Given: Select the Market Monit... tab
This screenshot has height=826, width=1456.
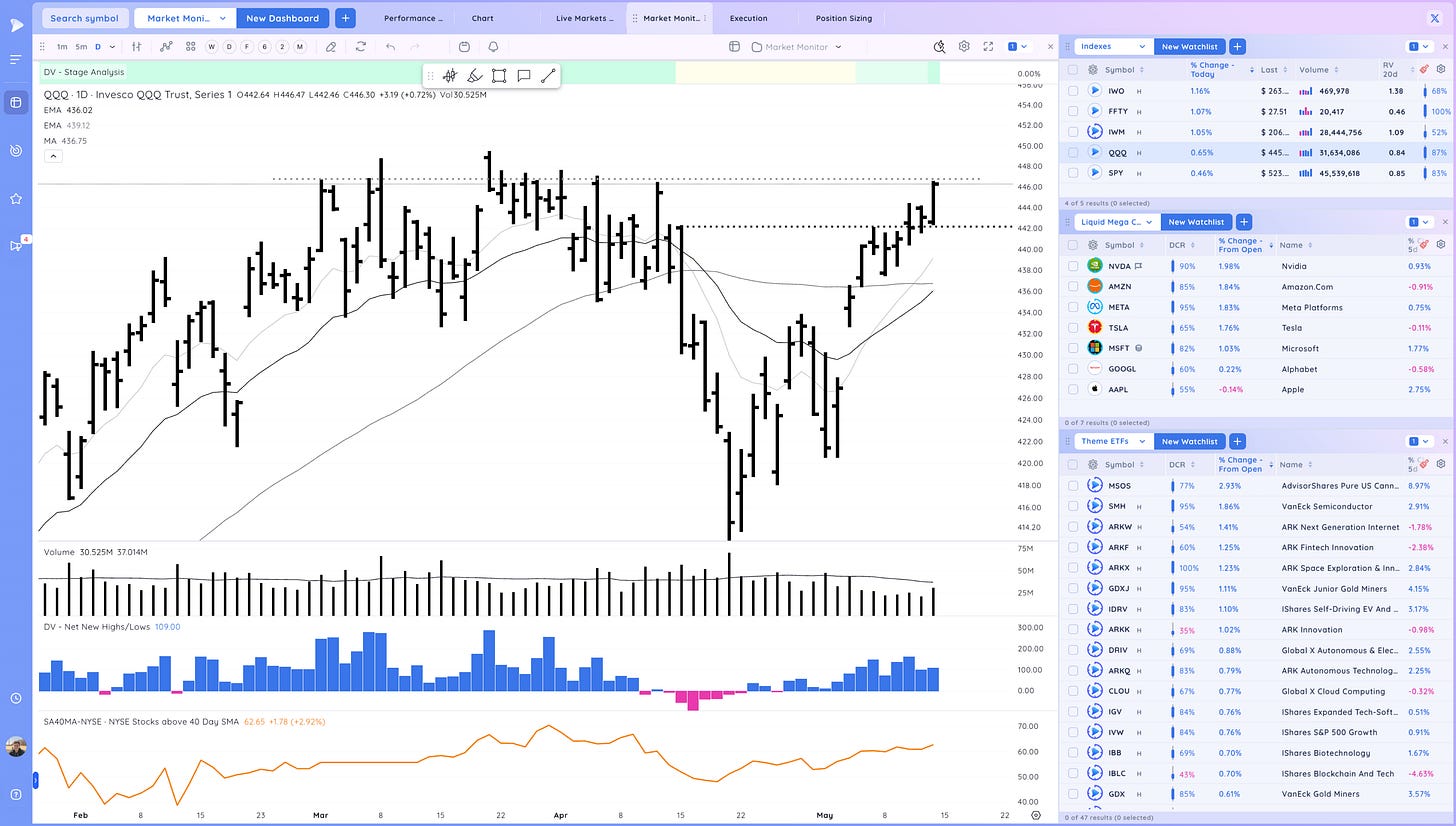Looking at the screenshot, I should (x=670, y=18).
